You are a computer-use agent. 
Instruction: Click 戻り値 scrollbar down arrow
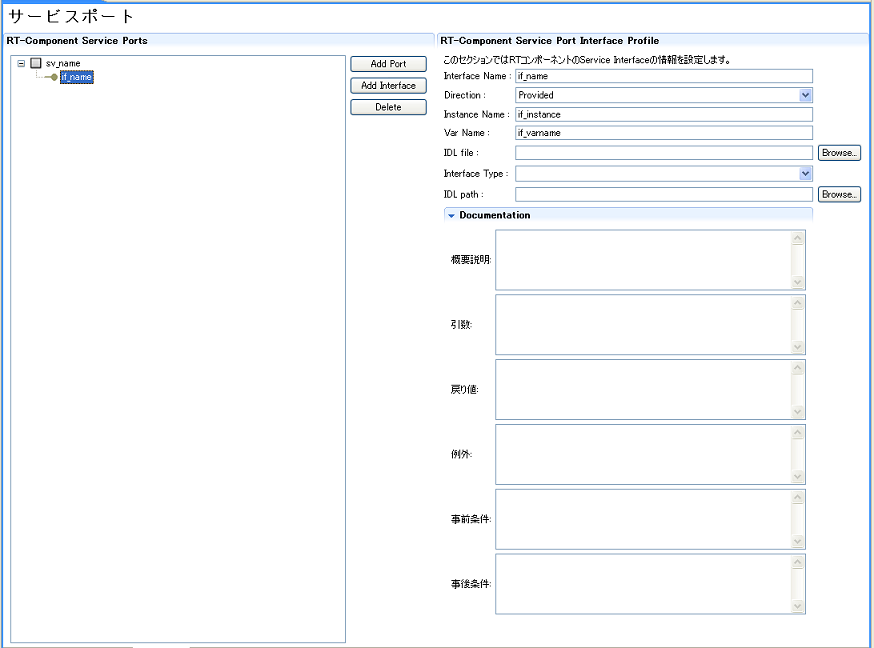click(798, 411)
